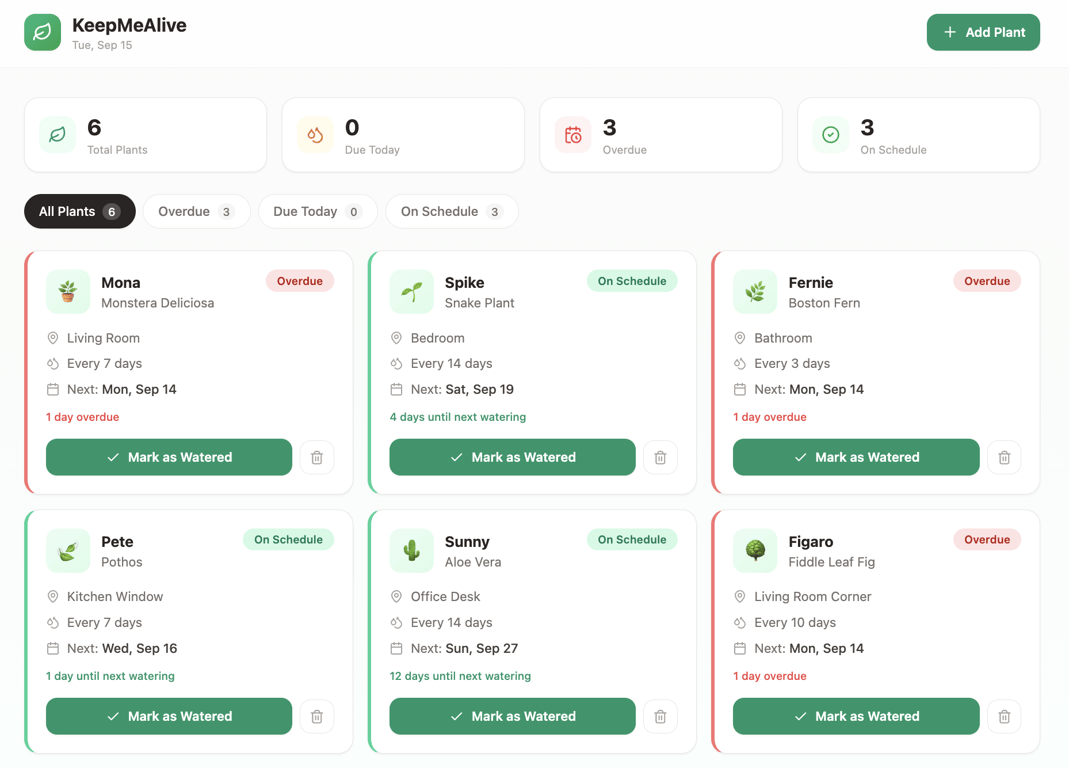Click the 'Living Room Corner' location text
1069x768 pixels.
(813, 596)
